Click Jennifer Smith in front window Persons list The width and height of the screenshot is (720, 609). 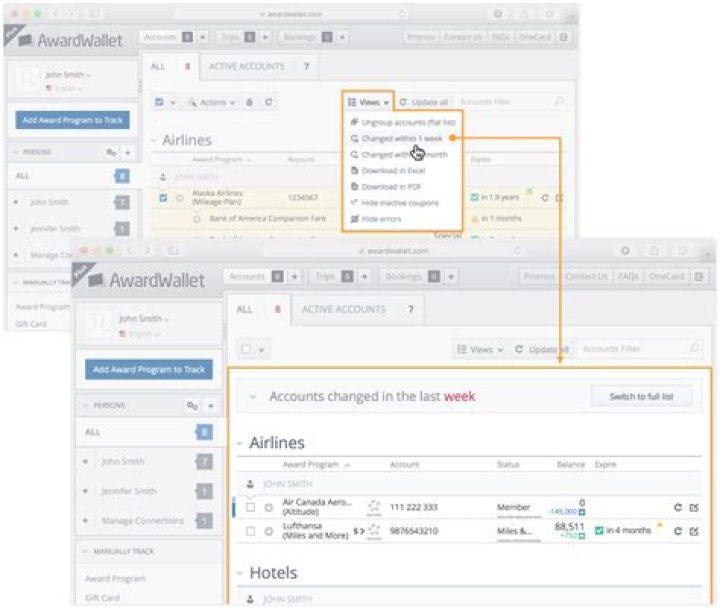click(x=129, y=491)
